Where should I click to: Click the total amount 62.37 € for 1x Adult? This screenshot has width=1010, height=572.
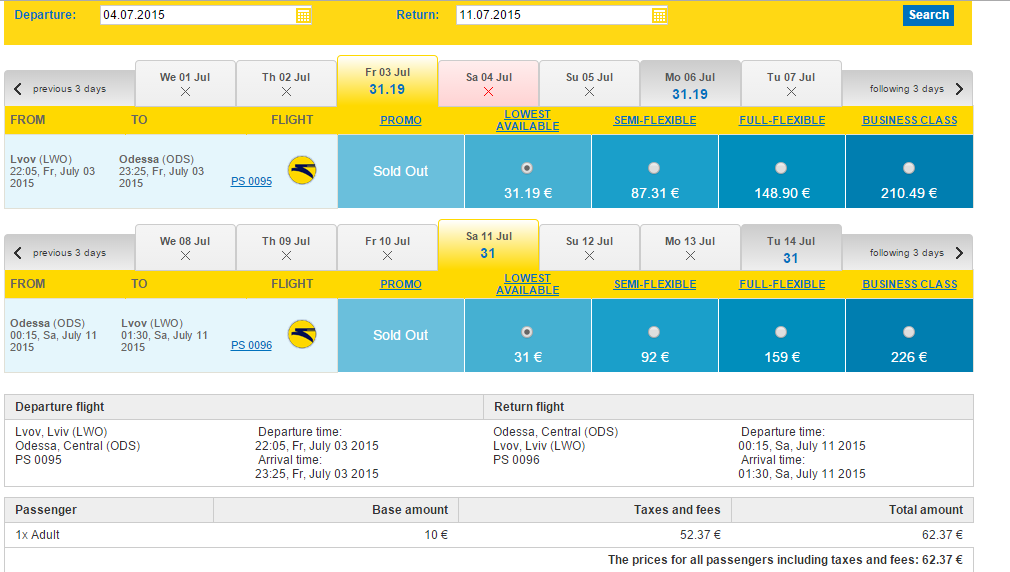pos(942,535)
